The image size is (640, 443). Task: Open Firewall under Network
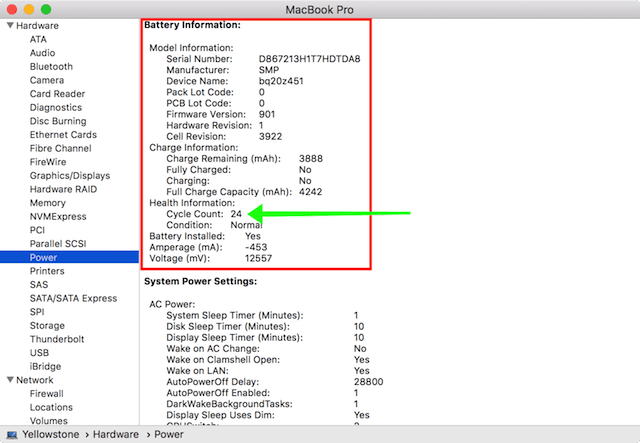pyautogui.click(x=47, y=394)
